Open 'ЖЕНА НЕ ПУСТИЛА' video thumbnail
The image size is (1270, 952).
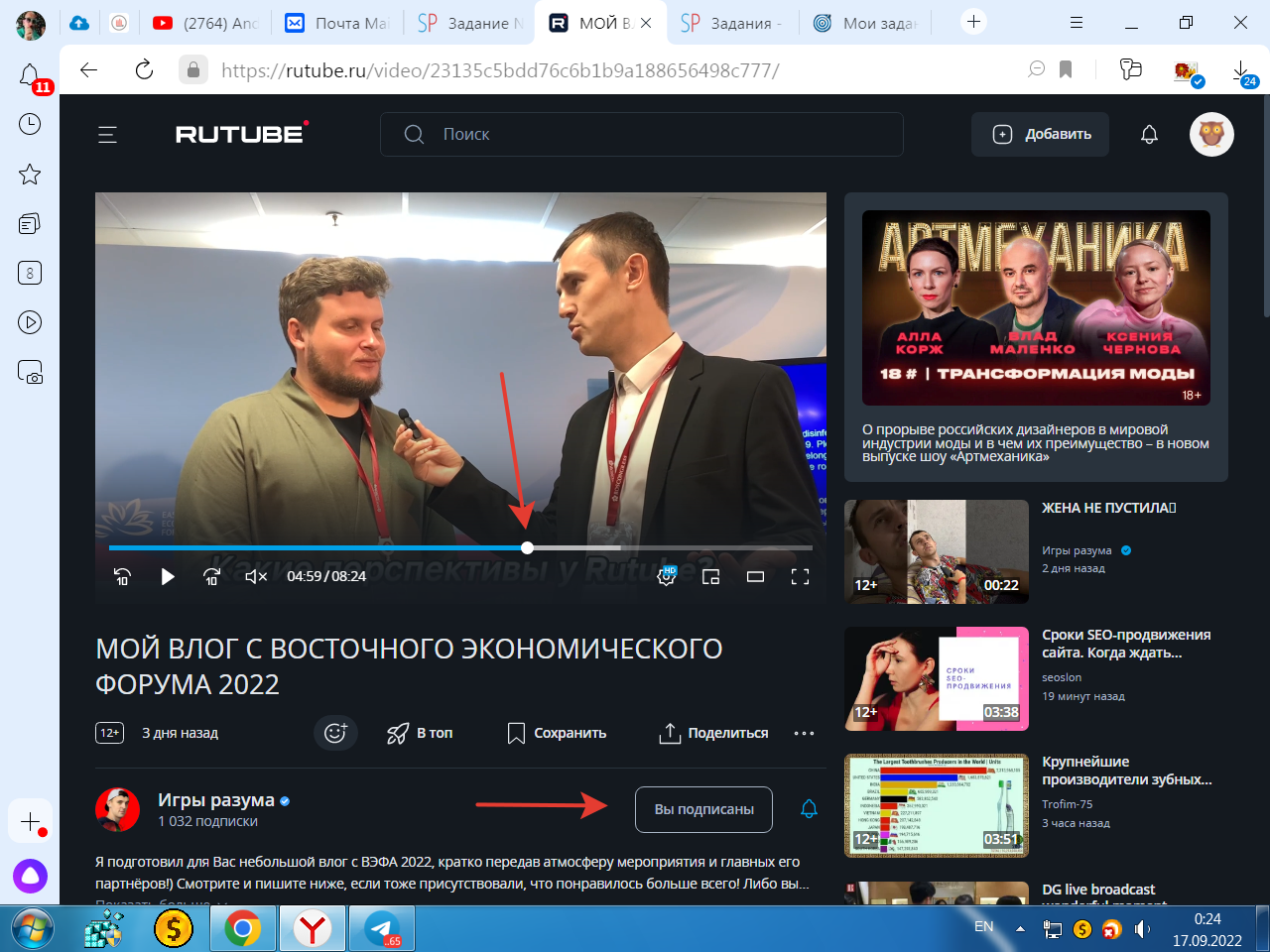coord(937,551)
